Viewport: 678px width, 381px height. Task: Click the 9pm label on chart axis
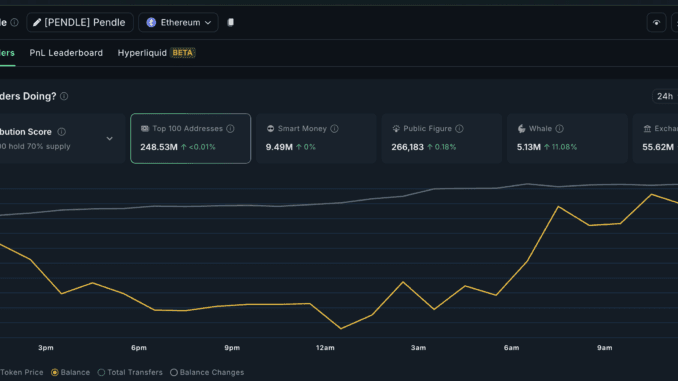pos(232,348)
